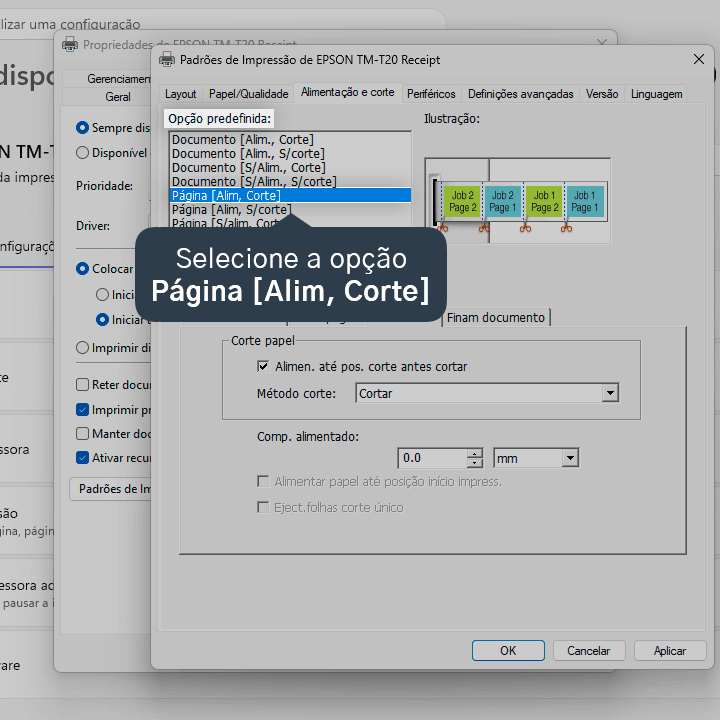Click printer icon in Padrões de Impressão title

click(167, 60)
